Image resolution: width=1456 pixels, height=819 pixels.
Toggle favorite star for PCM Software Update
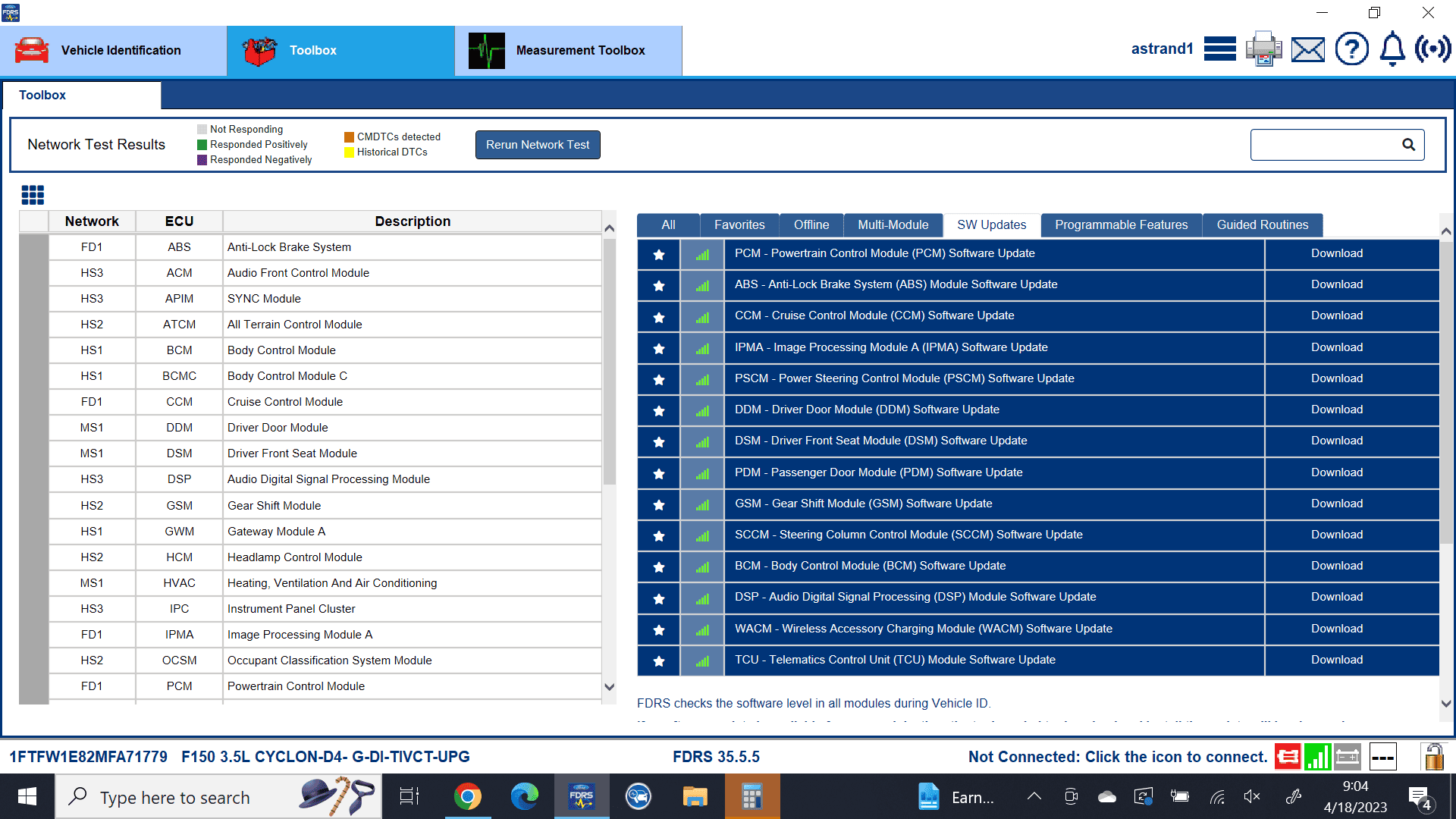(x=659, y=255)
